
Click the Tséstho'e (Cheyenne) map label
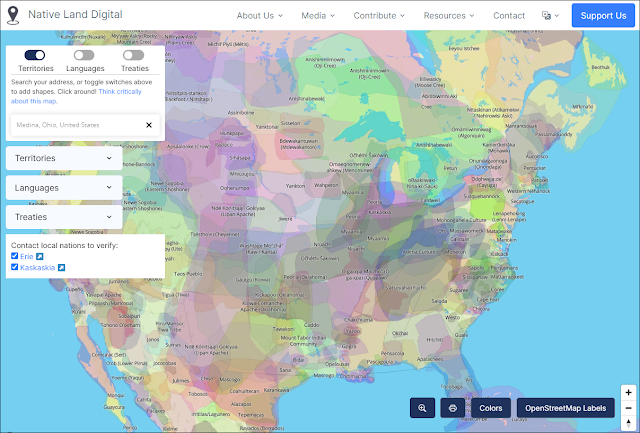pyautogui.click(x=214, y=235)
